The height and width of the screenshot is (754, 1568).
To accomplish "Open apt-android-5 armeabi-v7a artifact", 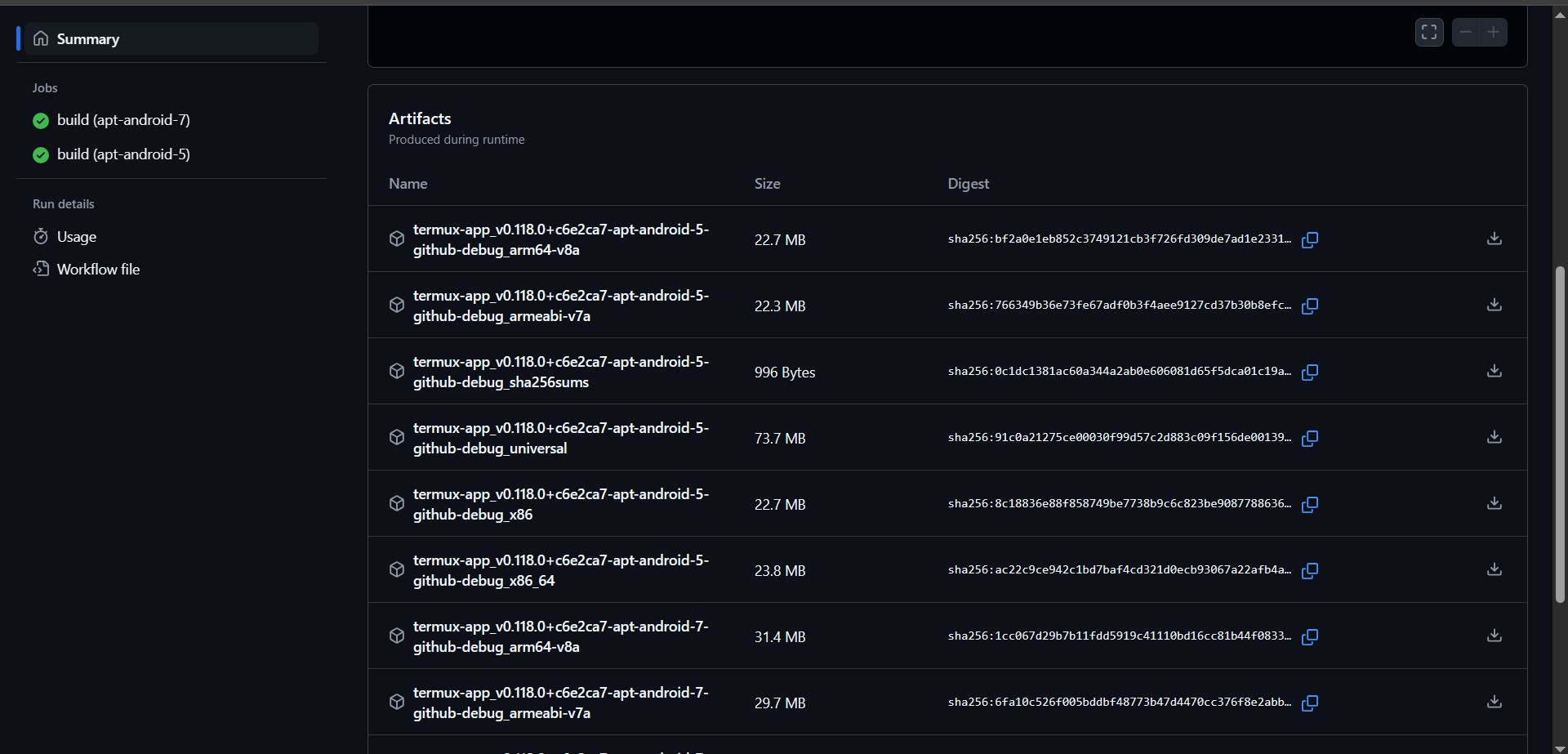I will click(x=560, y=306).
